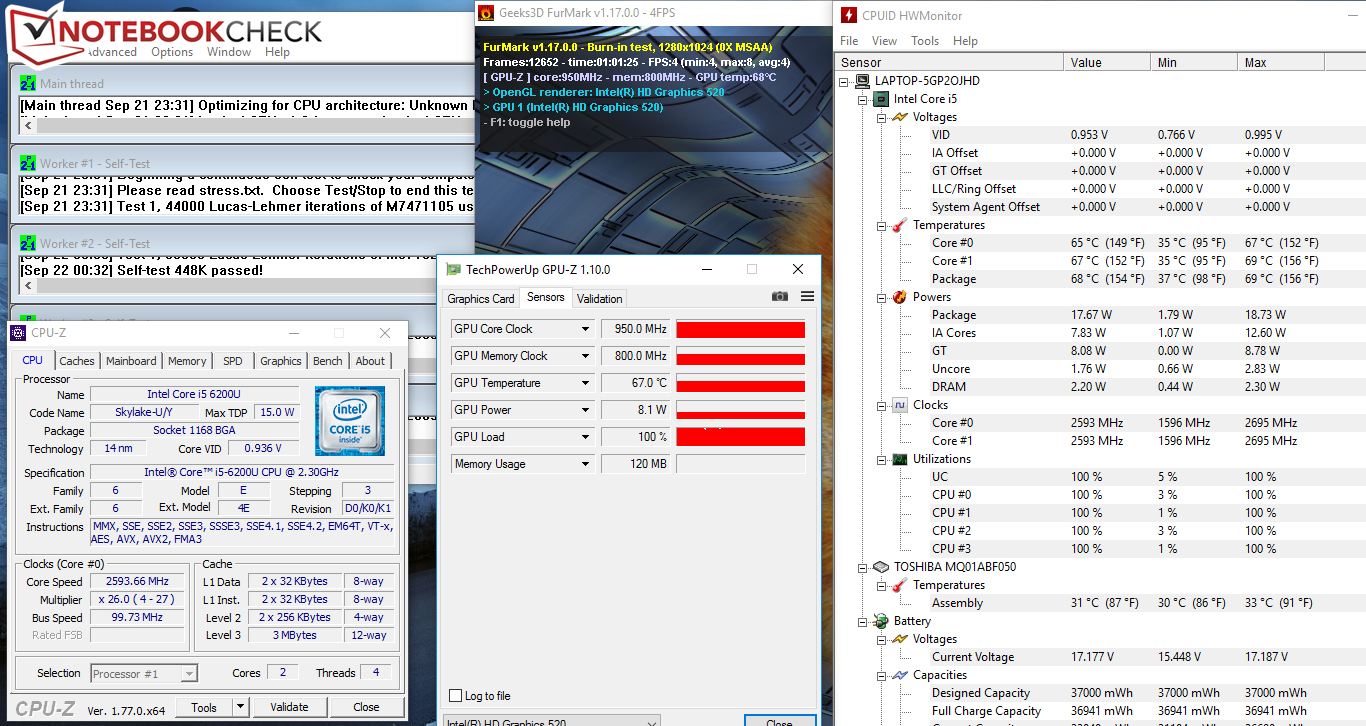Viewport: 1366px width, 726px height.
Task: Click the Voltages icon under Battery
Action: [899, 639]
